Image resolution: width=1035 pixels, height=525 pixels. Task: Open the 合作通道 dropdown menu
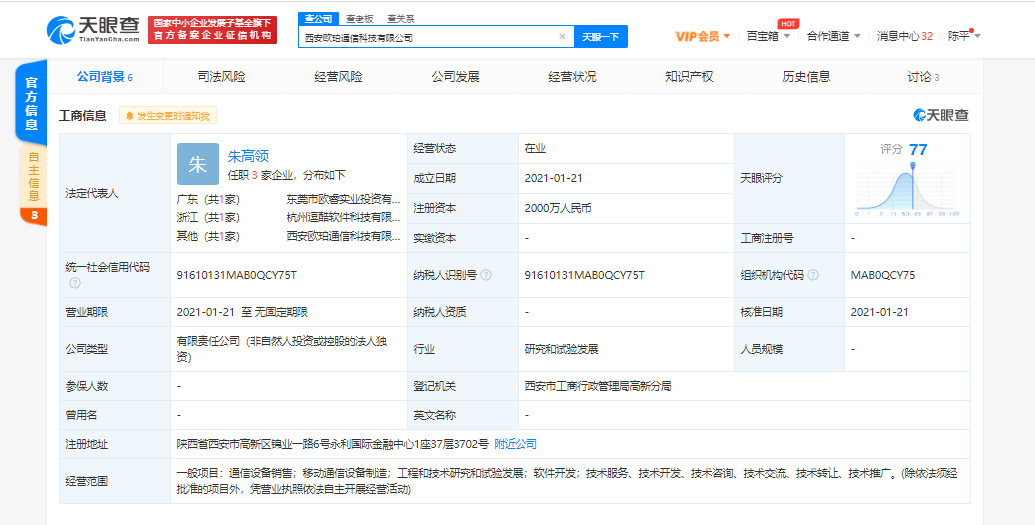point(833,36)
